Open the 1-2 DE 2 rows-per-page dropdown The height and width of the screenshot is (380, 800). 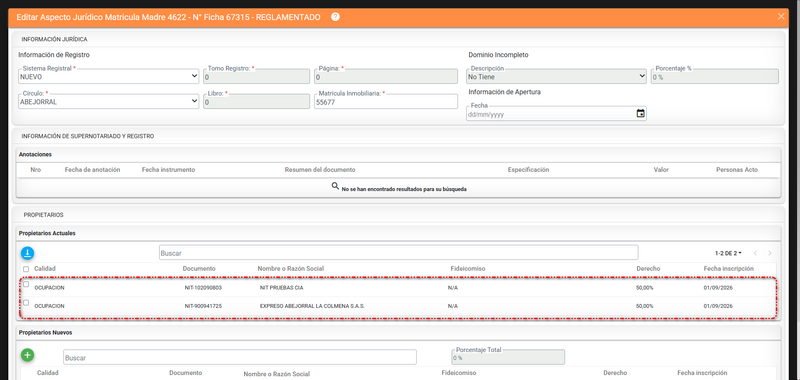[x=728, y=253]
